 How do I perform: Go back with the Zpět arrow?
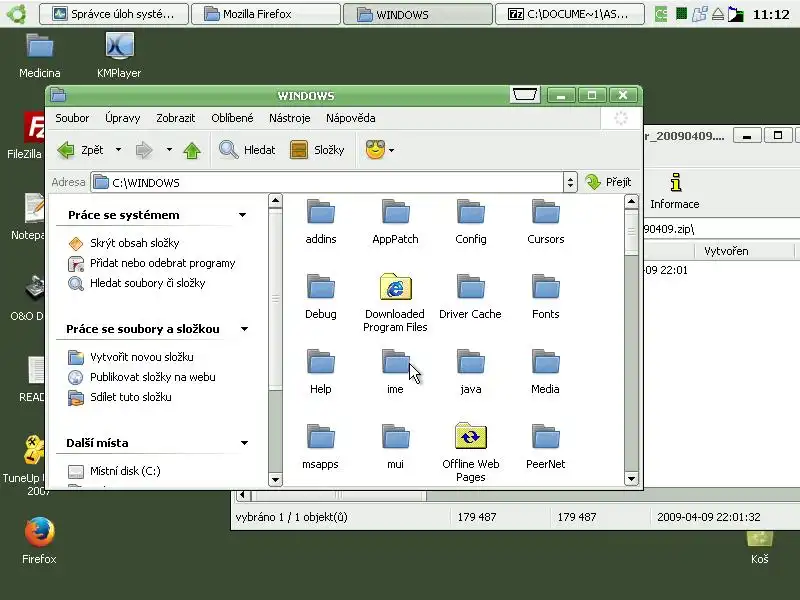coord(80,150)
